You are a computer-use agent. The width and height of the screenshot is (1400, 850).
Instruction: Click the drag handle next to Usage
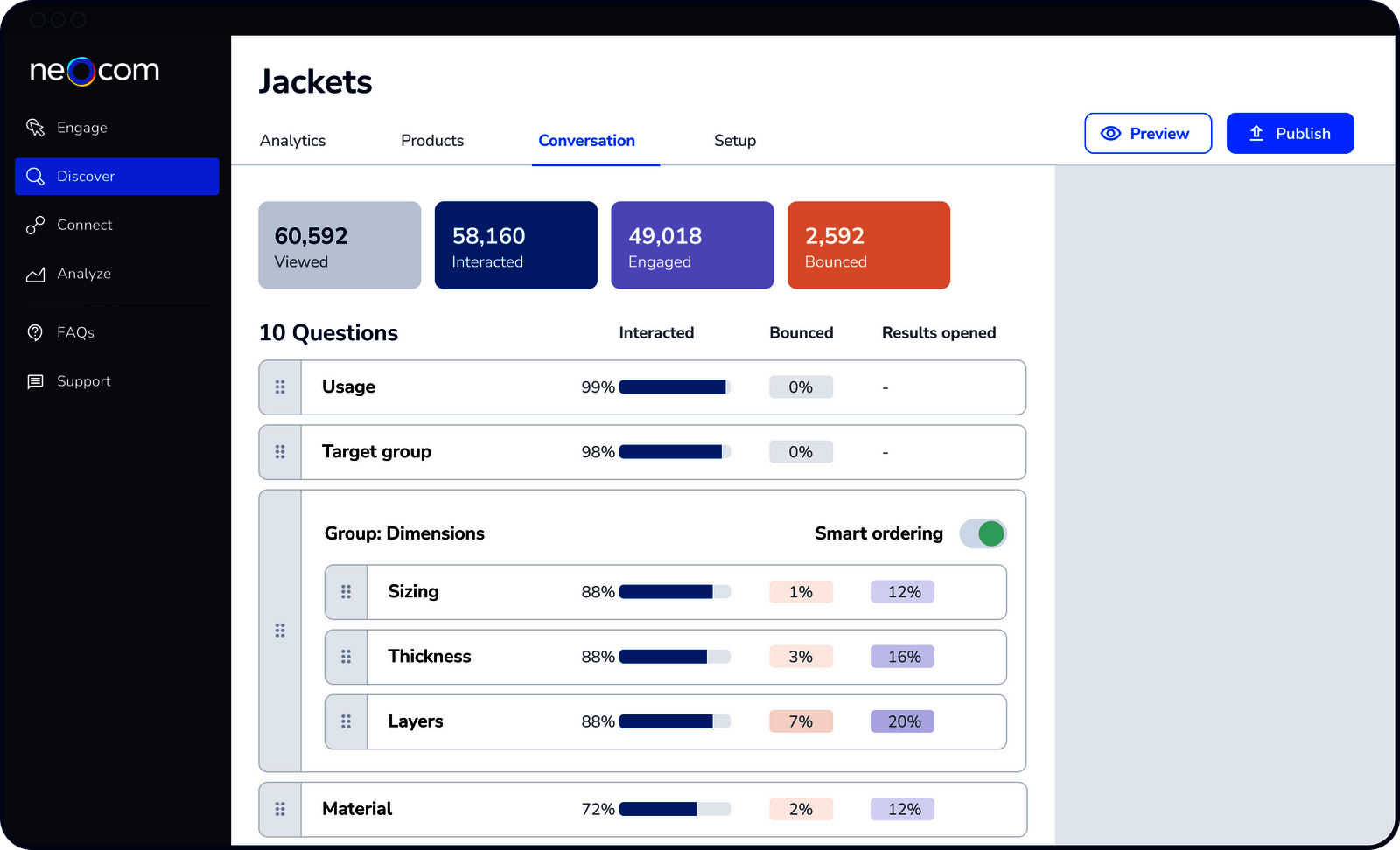click(280, 387)
